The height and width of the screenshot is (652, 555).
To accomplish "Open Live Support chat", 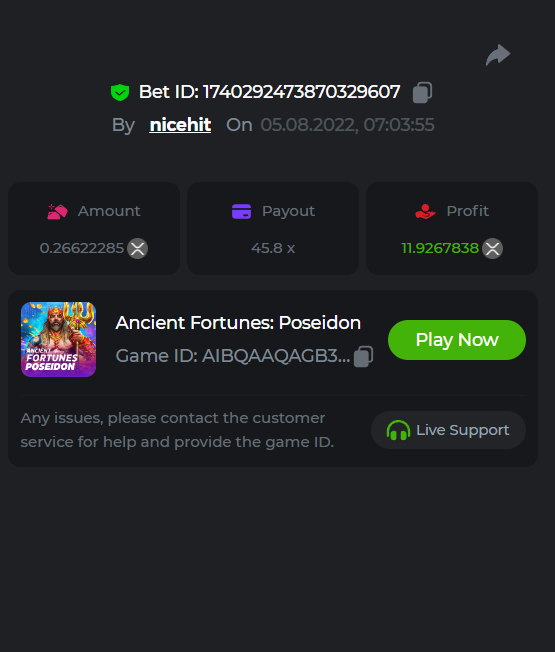I will pos(448,430).
